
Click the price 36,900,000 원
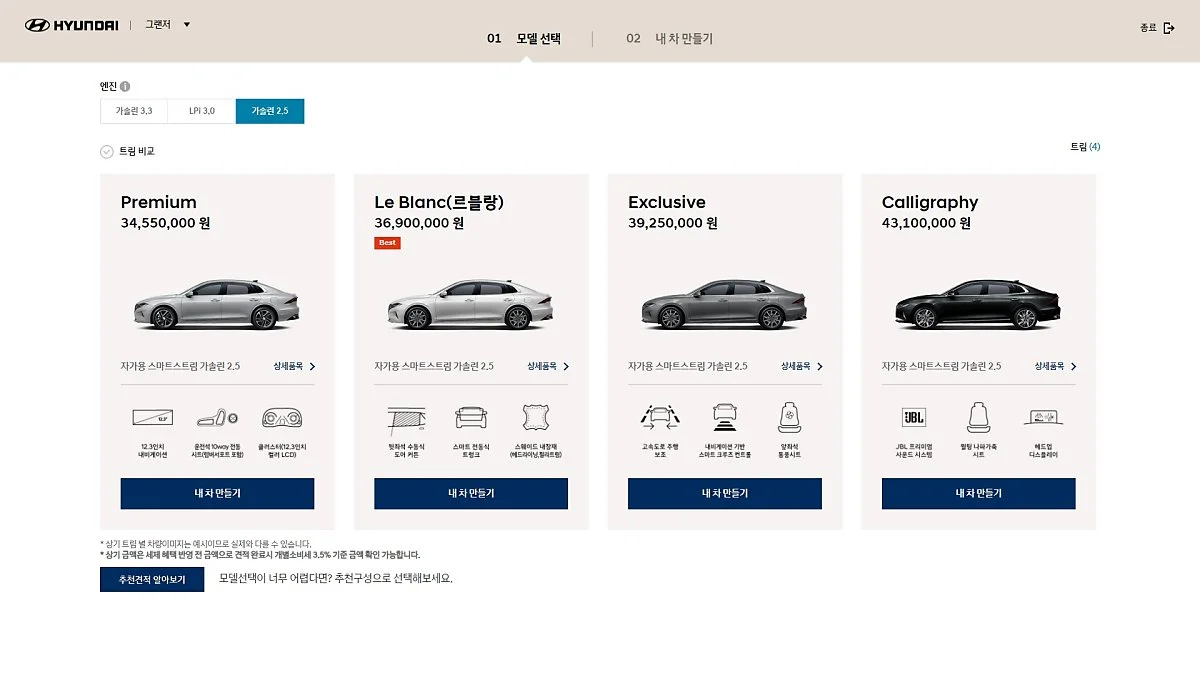[x=419, y=223]
